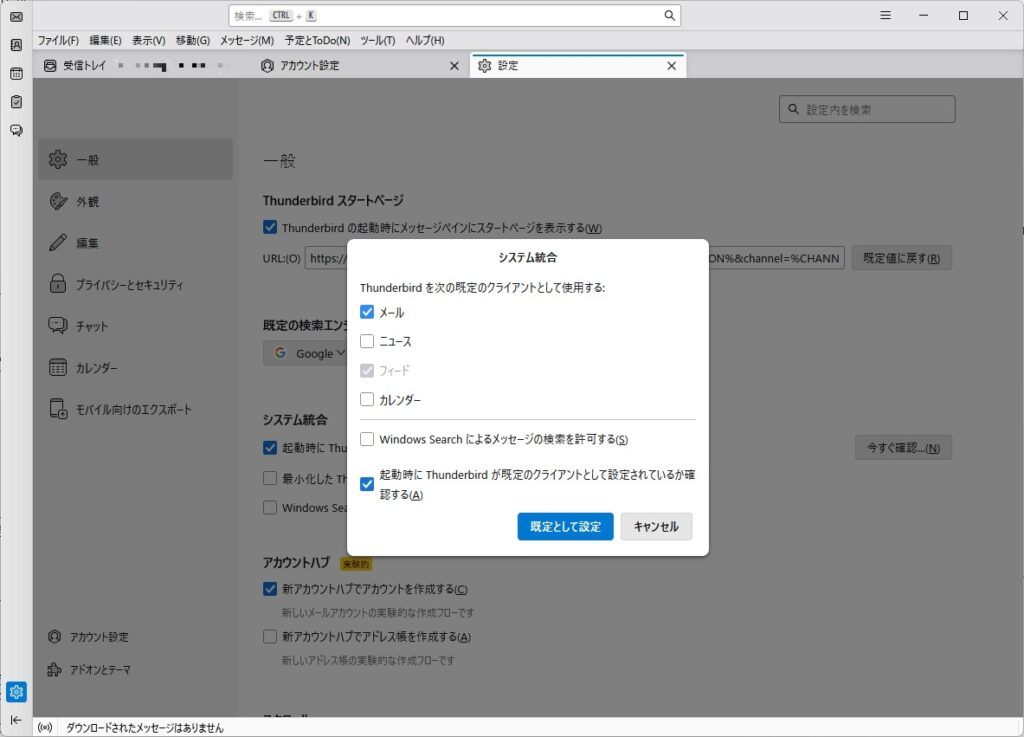
Task: Focus the 設定内を検索 search field
Action: [x=867, y=109]
